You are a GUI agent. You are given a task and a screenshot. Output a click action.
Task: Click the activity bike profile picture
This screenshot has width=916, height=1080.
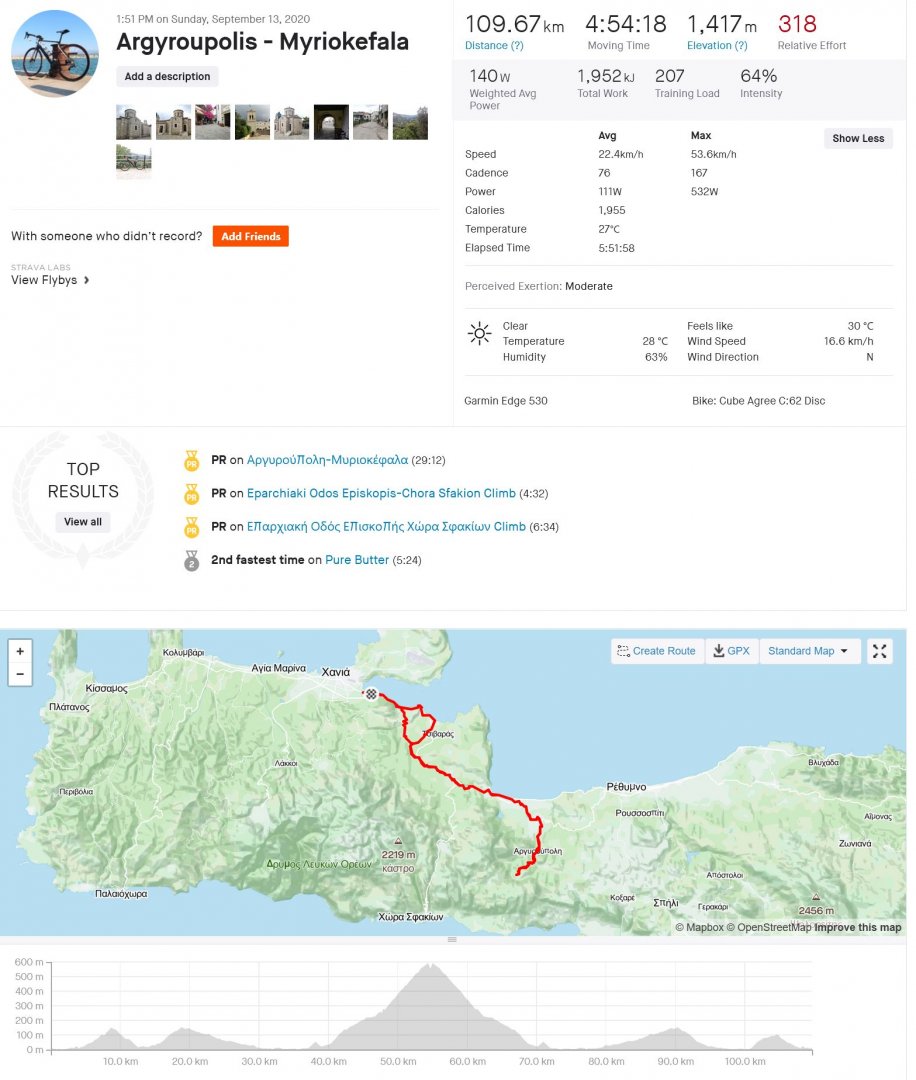coord(55,54)
